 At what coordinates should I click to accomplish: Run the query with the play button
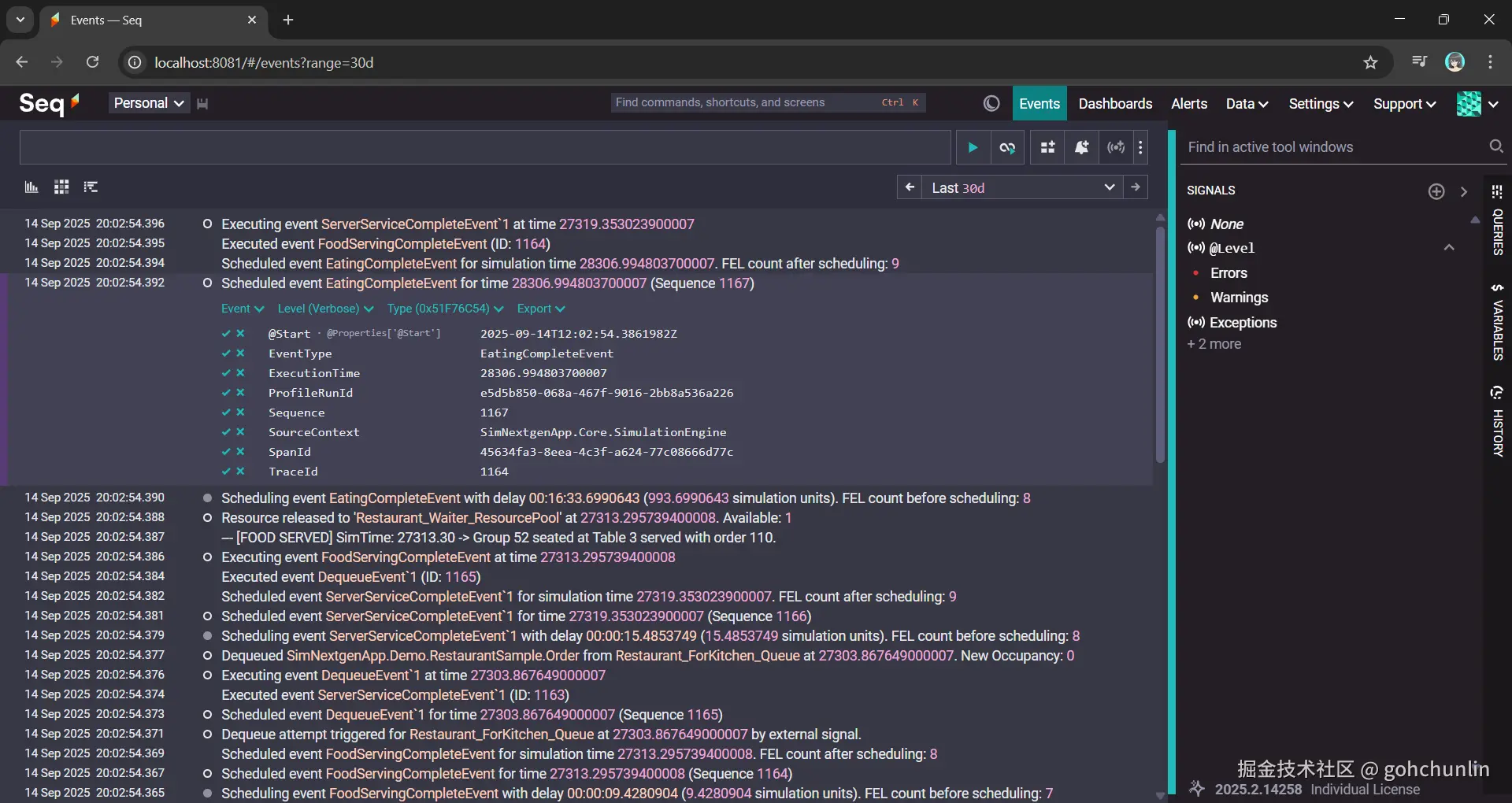(x=973, y=147)
